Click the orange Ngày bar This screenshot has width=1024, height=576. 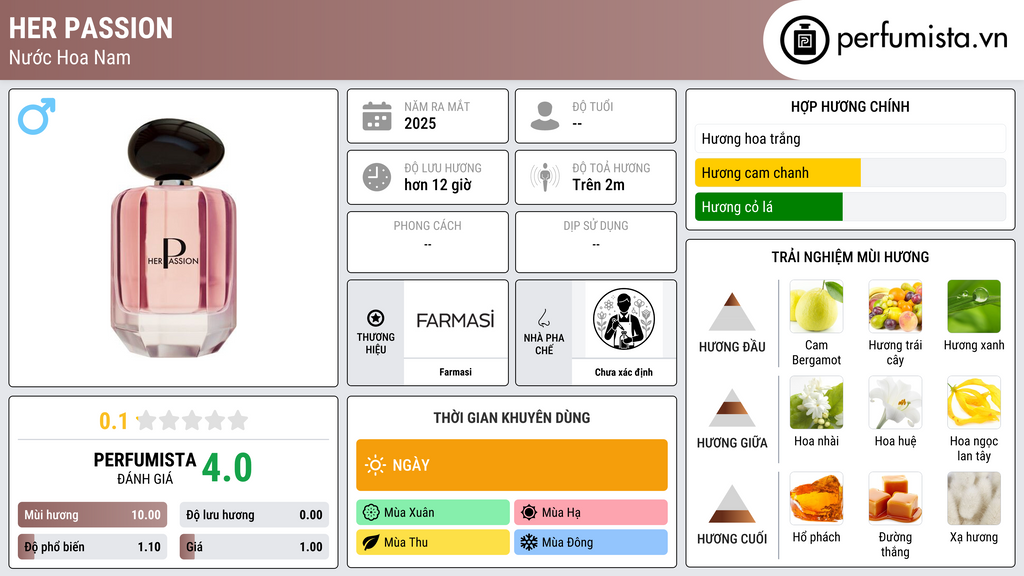512,465
